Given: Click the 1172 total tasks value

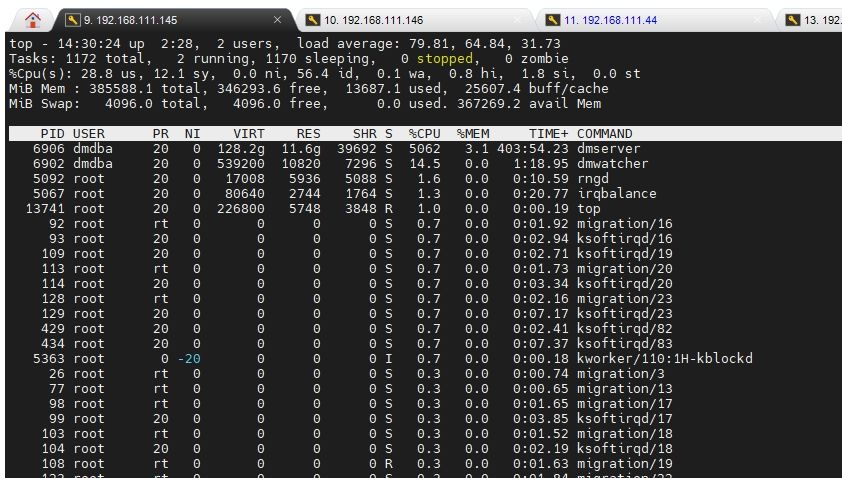Looking at the screenshot, I should (81, 59).
